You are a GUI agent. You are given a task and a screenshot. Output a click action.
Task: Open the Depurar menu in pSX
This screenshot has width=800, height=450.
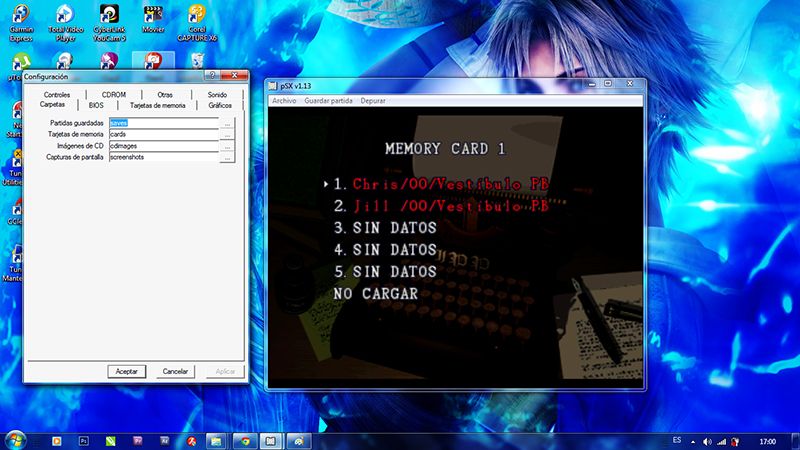tap(373, 101)
